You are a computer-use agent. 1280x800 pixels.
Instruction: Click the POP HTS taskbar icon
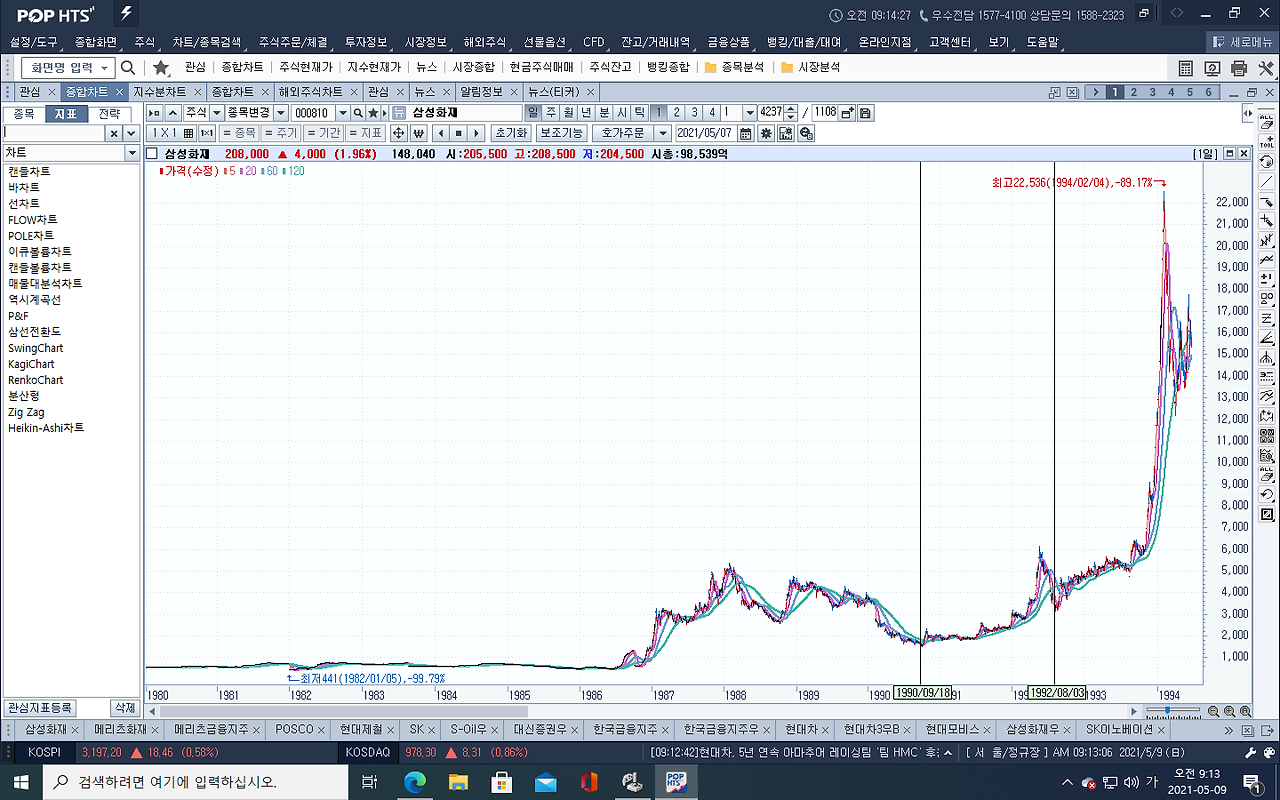[x=675, y=781]
